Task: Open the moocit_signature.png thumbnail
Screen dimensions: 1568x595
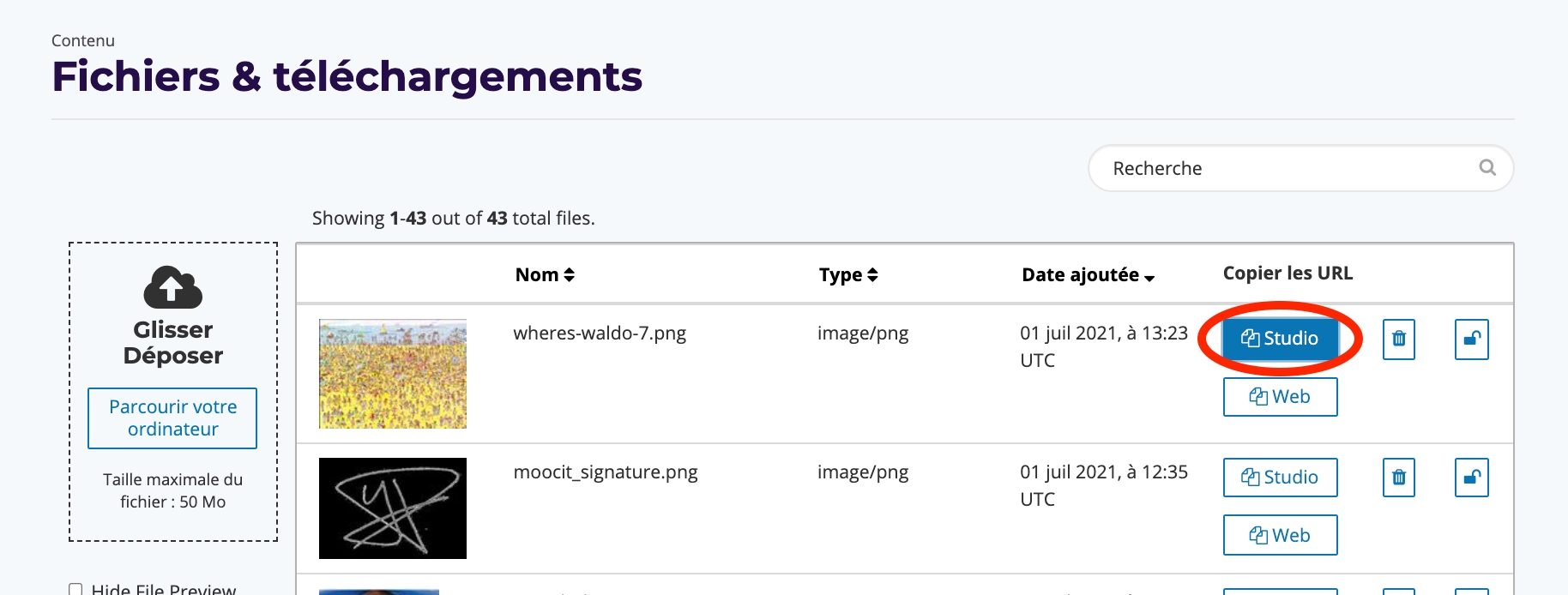Action: pos(393,508)
